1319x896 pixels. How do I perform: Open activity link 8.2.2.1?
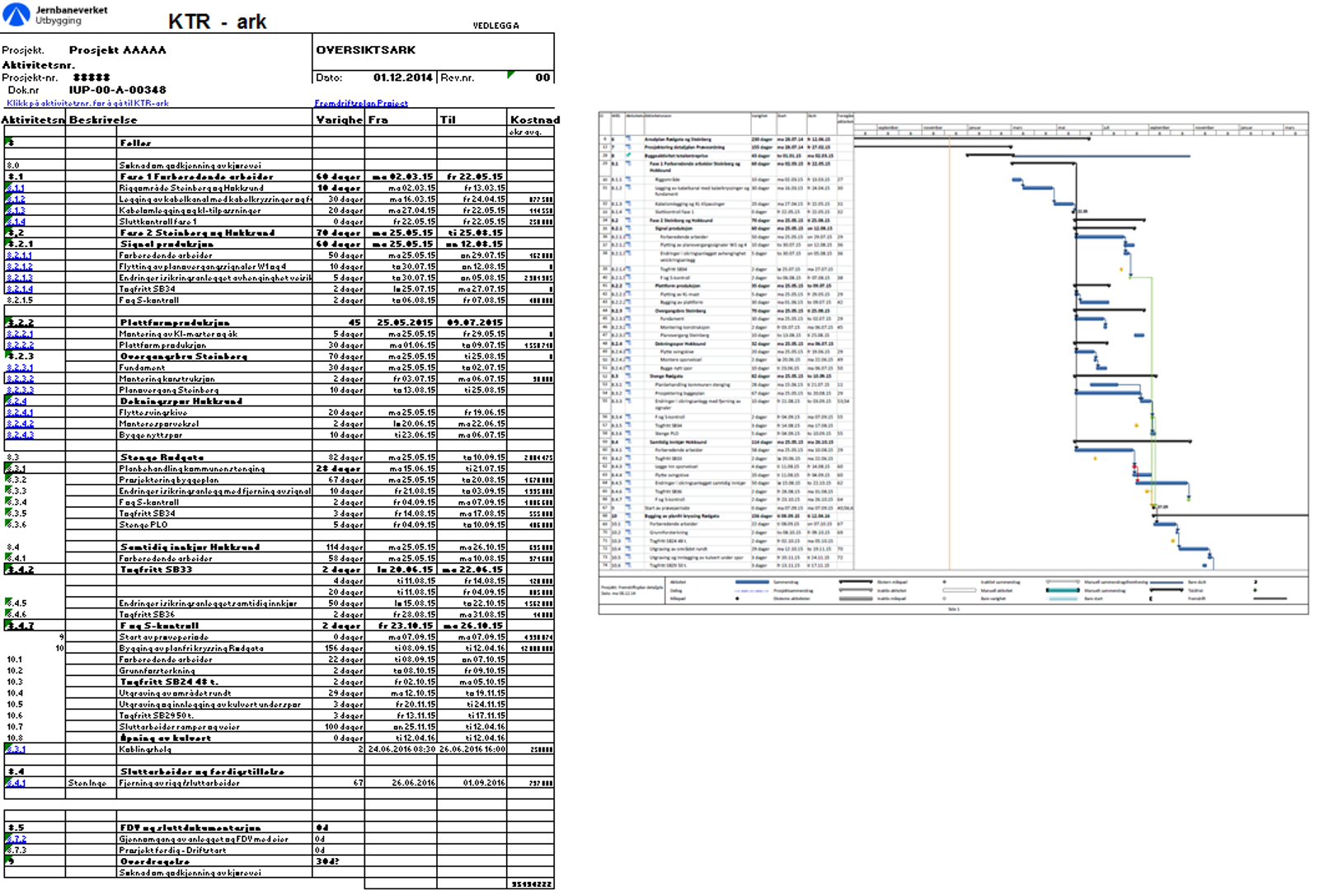click(20, 335)
